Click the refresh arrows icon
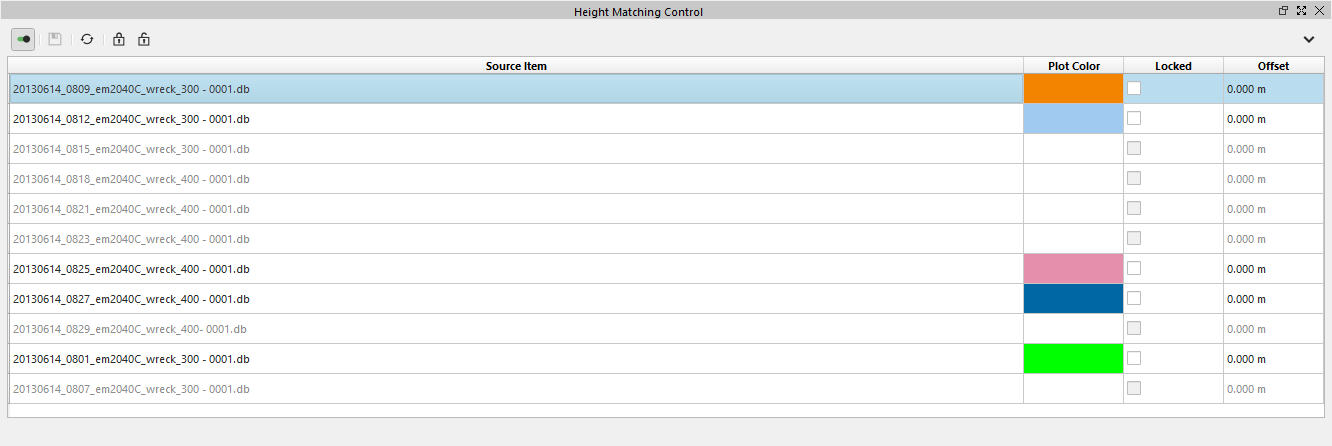 click(x=87, y=39)
